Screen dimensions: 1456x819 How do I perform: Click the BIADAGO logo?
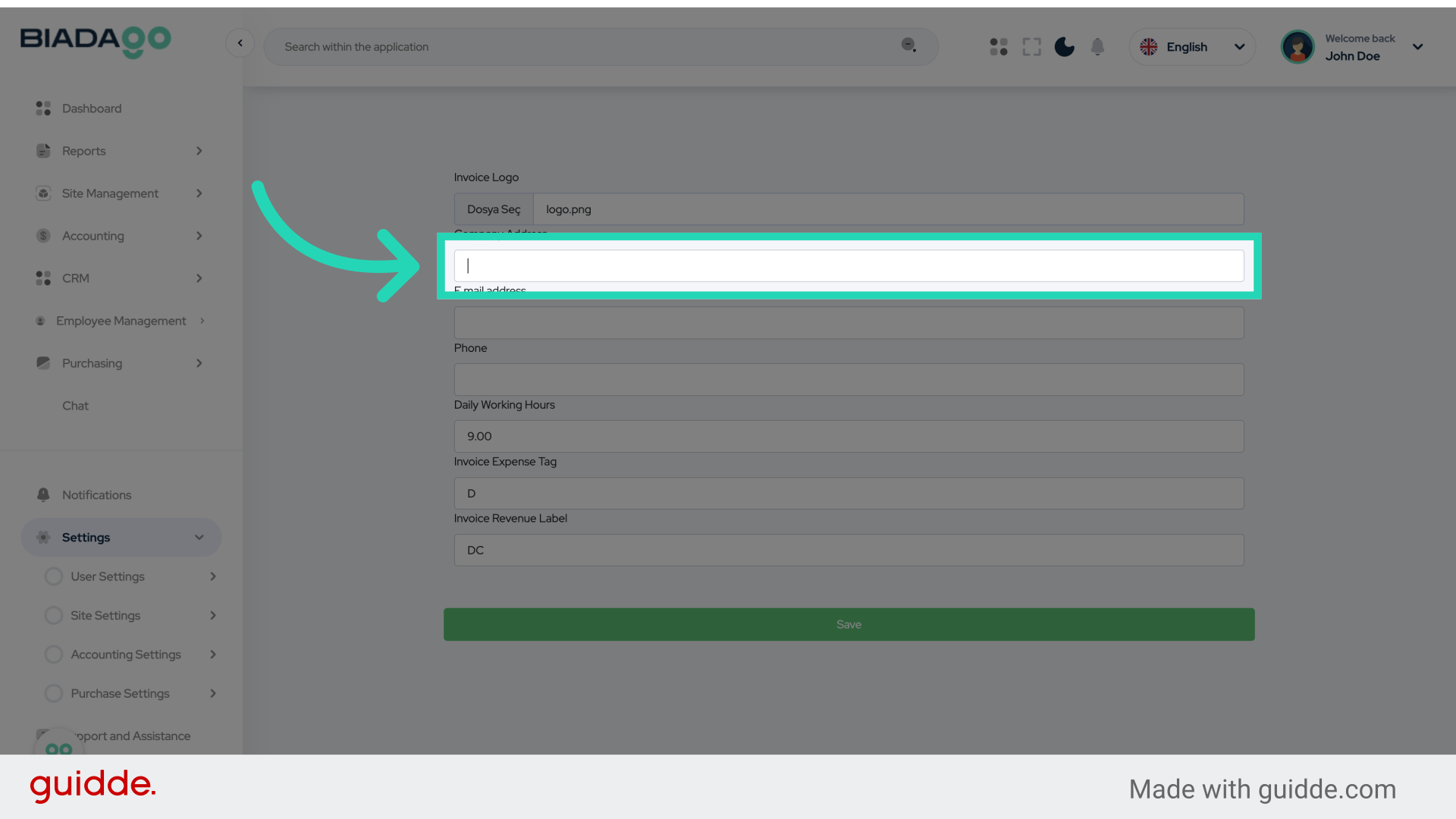96,41
